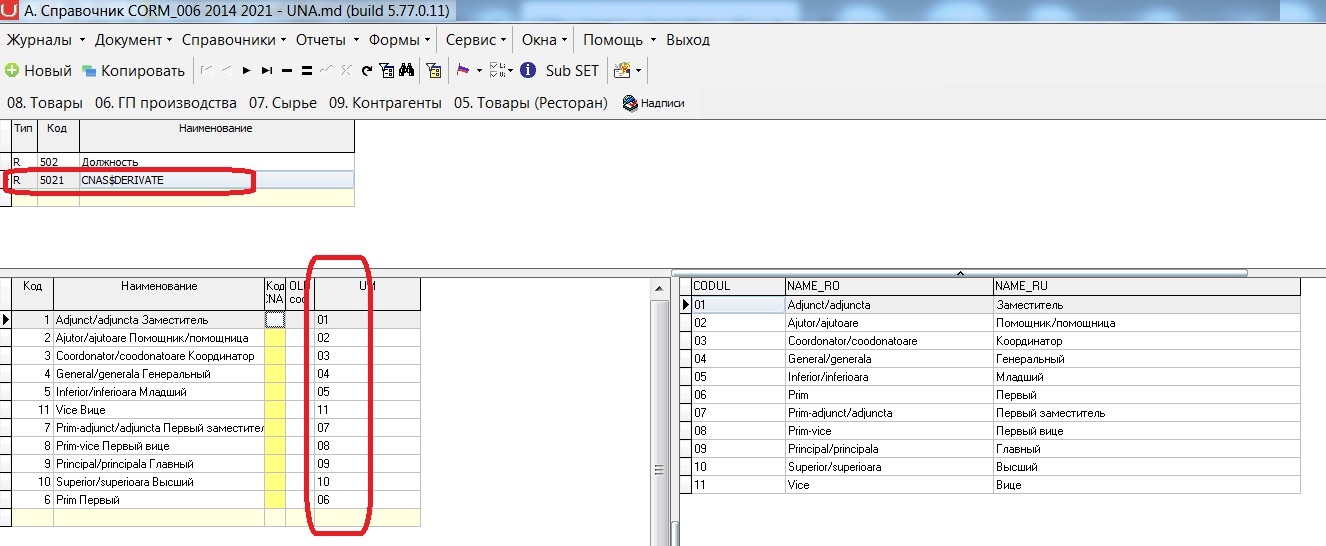The height and width of the screenshot is (546, 1326).
Task: Open the flag icon dropdown arrow
Action: [x=479, y=71]
